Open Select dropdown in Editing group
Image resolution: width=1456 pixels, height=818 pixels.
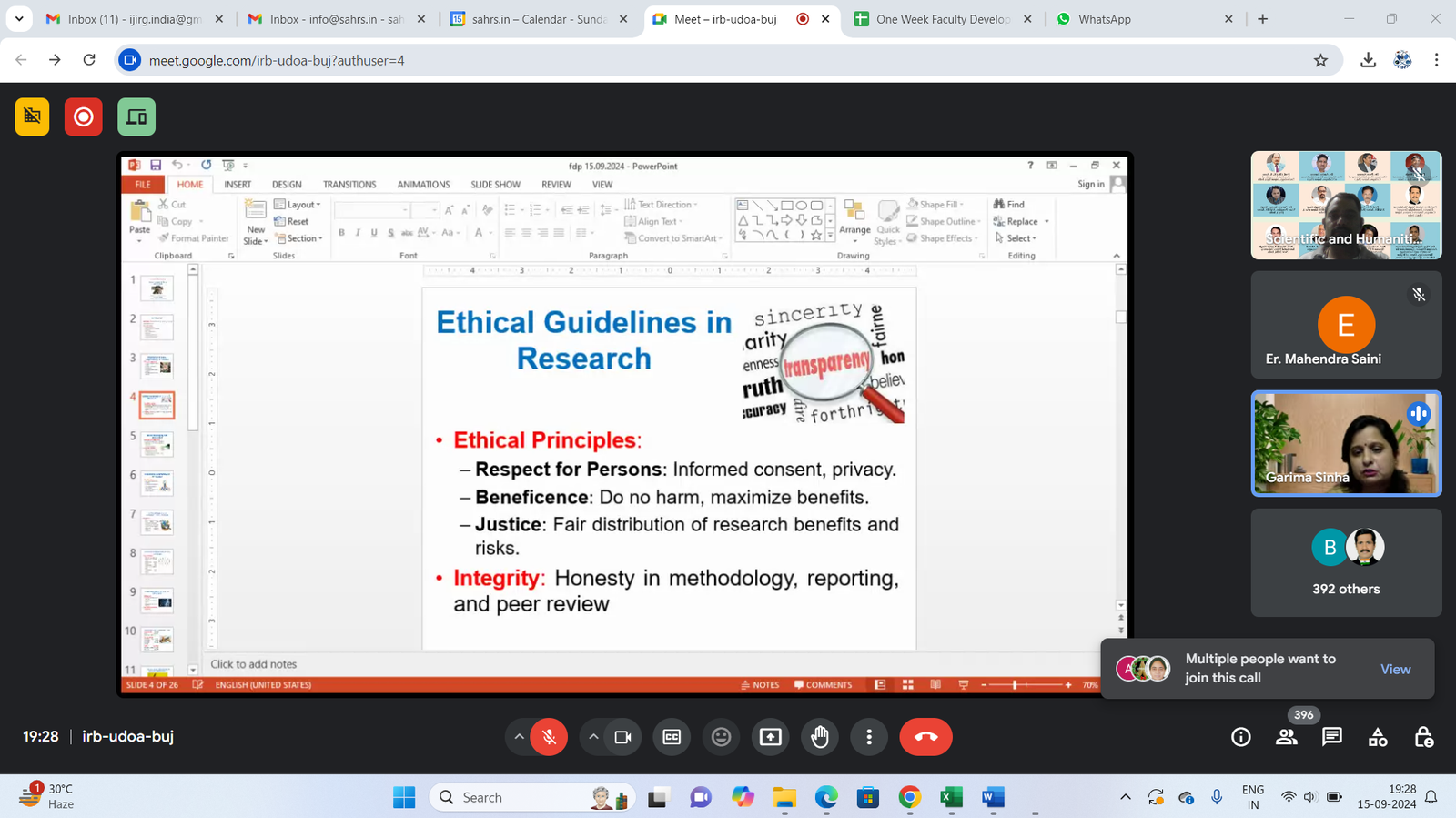[1016, 238]
